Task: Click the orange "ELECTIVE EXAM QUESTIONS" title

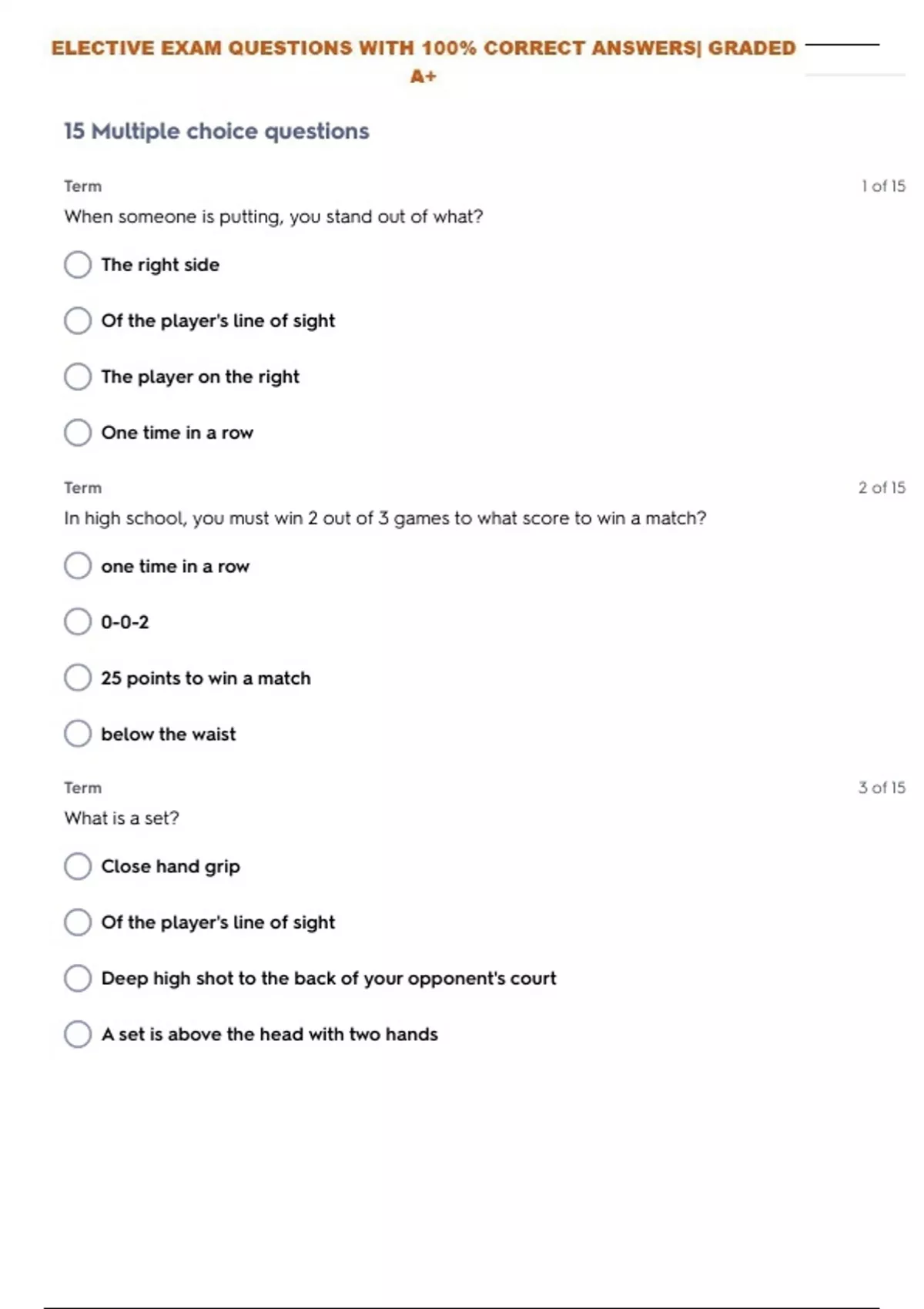Action: click(x=423, y=49)
